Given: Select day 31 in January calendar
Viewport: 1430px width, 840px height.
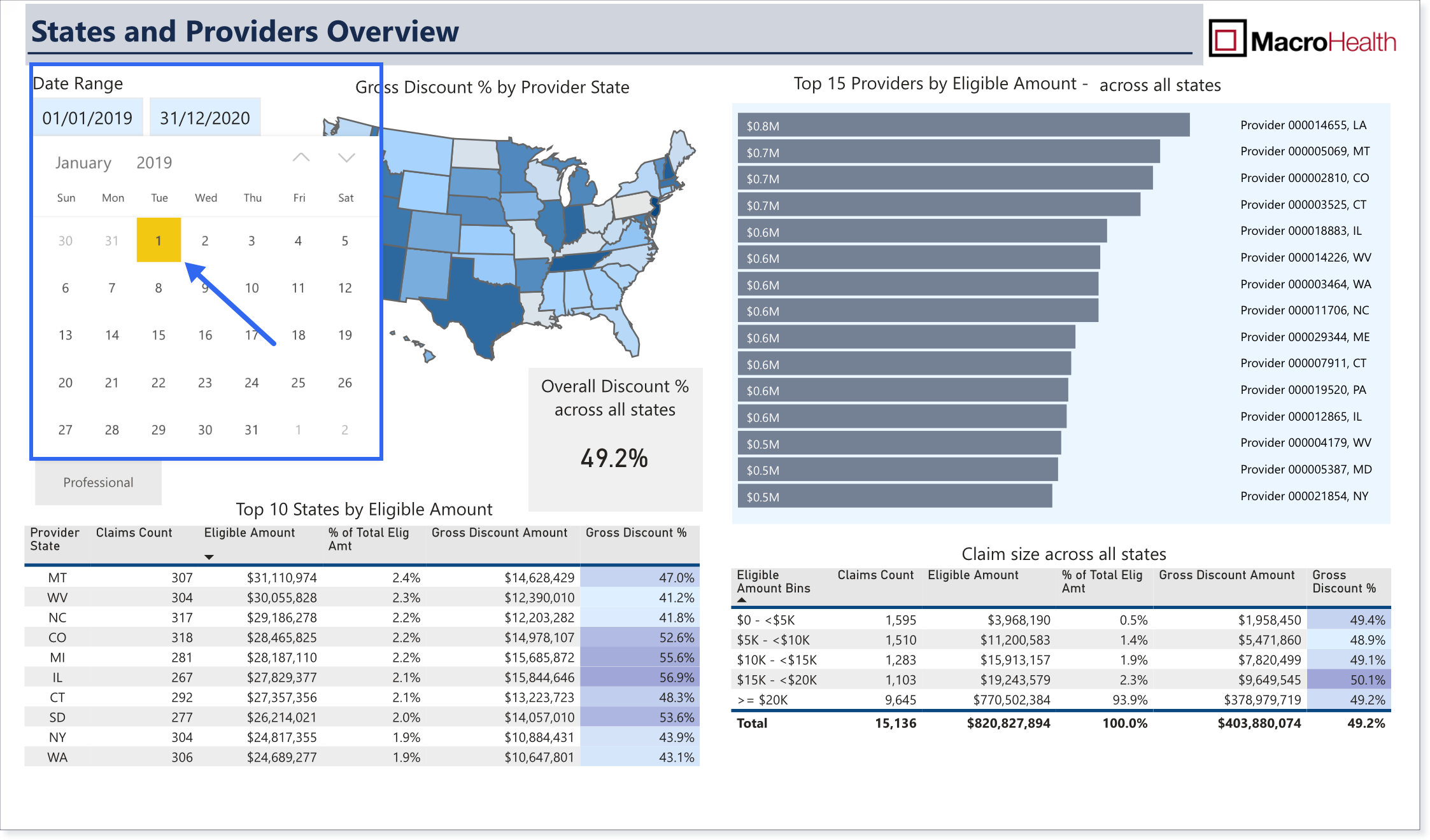Looking at the screenshot, I should click(251, 430).
